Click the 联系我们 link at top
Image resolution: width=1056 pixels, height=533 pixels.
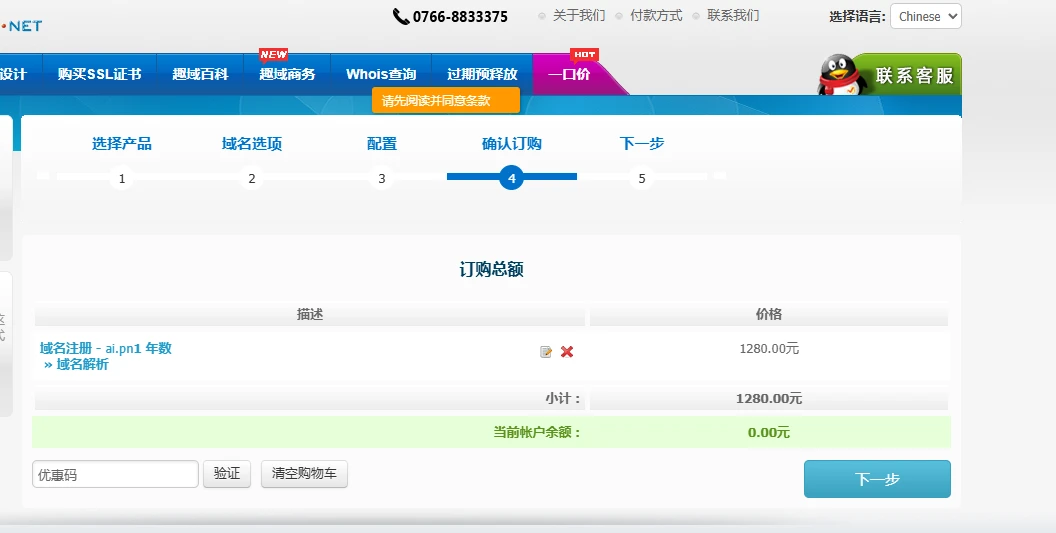pos(733,16)
